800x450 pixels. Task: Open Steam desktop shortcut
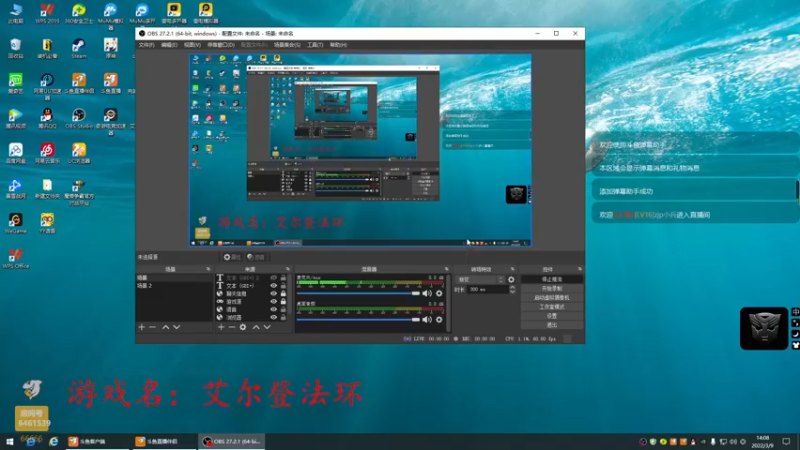coord(79,48)
